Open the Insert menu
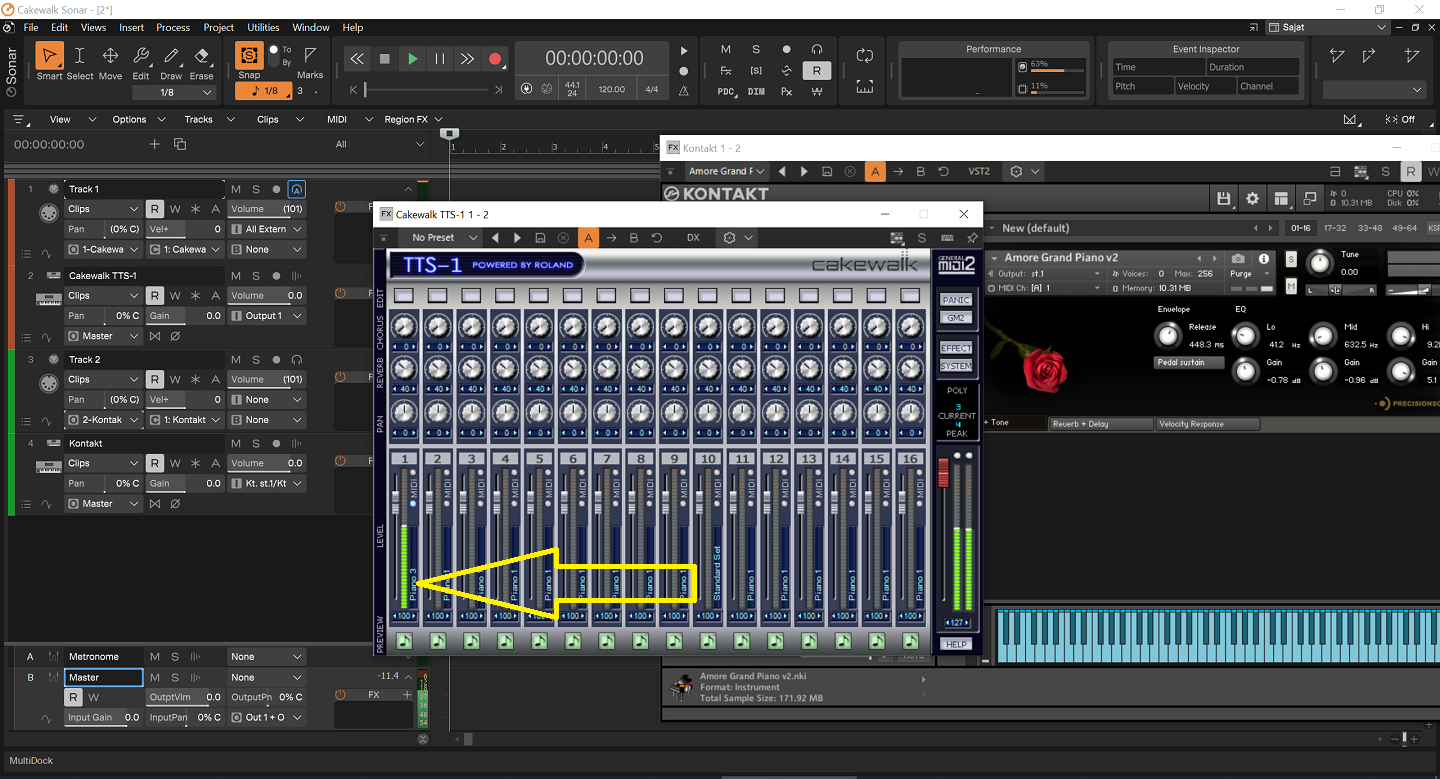Screen dimensions: 1440x779 [131, 27]
